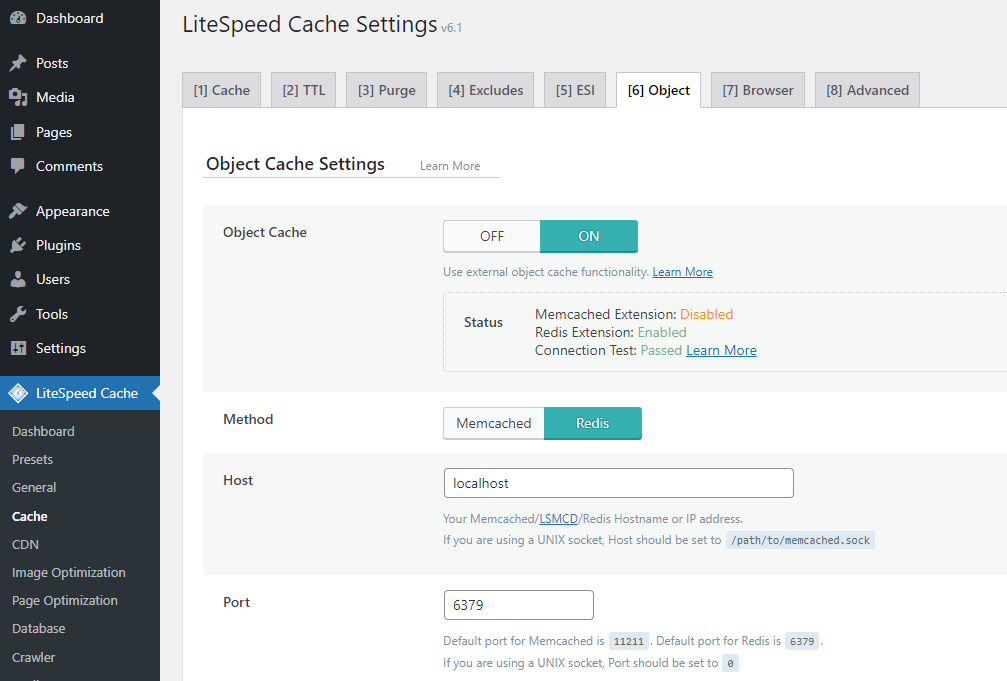Open the [7] Browser tab

(758, 90)
